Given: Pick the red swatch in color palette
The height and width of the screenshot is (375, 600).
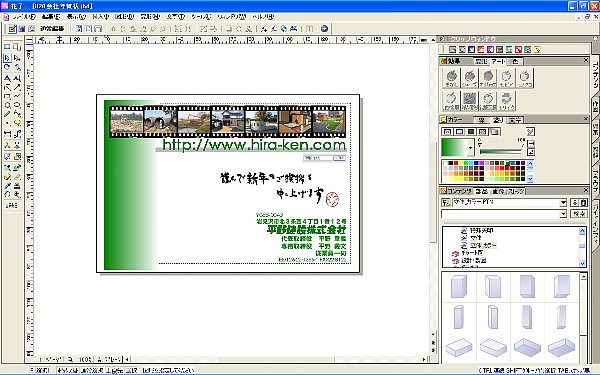Looking at the screenshot, I should 456,163.
